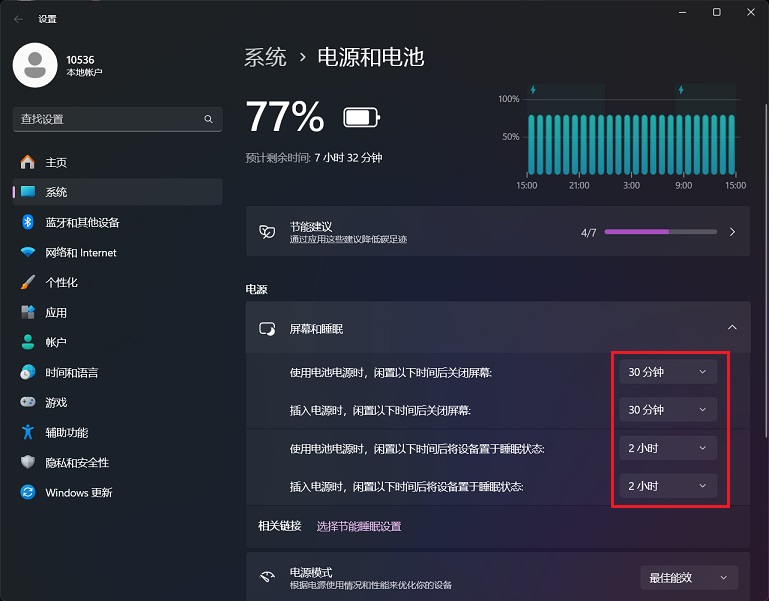Click the Bluetooth icon in sidebar
This screenshot has height=601, width=769.
(27, 222)
